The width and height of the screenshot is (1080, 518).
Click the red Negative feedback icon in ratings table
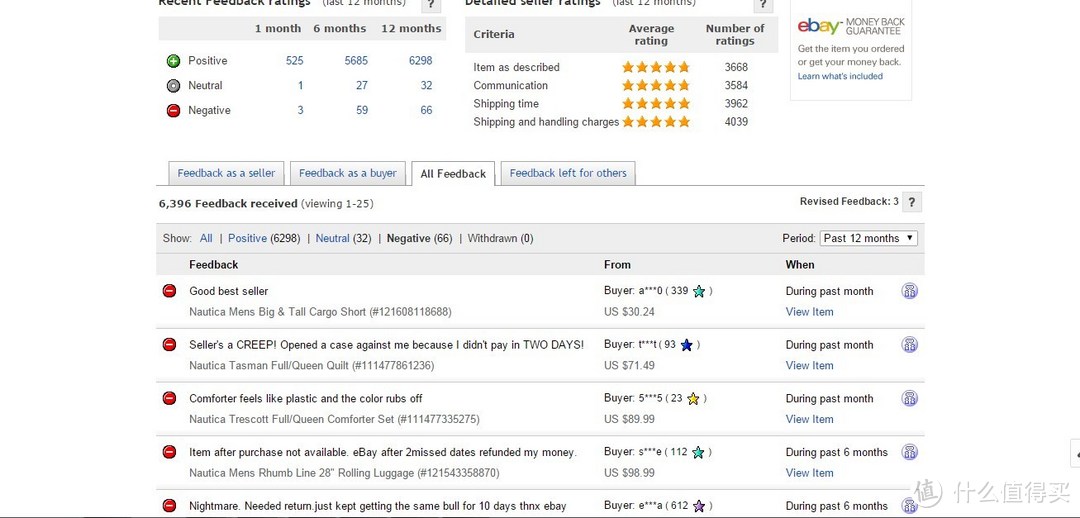(174, 110)
